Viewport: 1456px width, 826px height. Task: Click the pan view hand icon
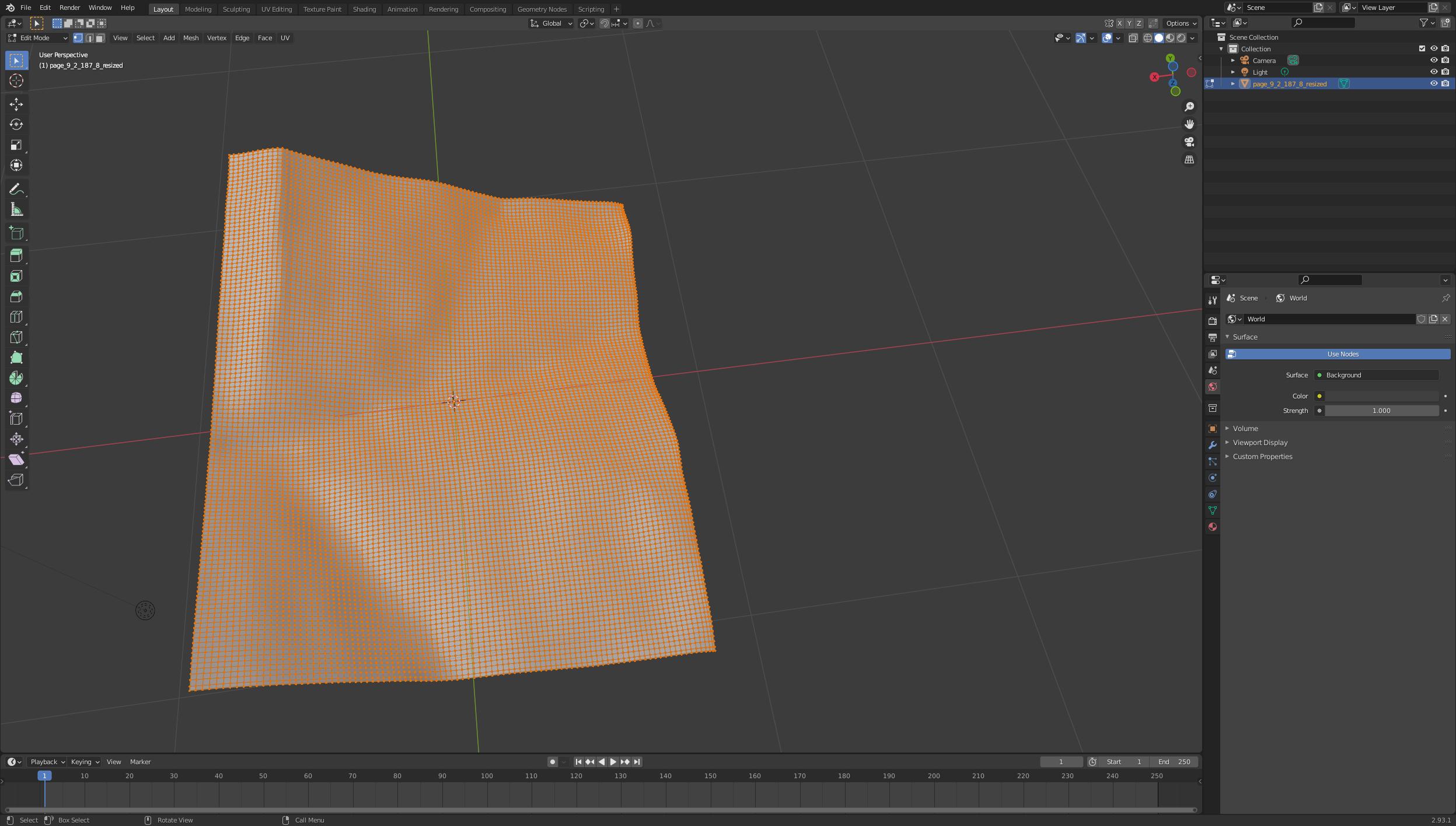click(x=1189, y=124)
